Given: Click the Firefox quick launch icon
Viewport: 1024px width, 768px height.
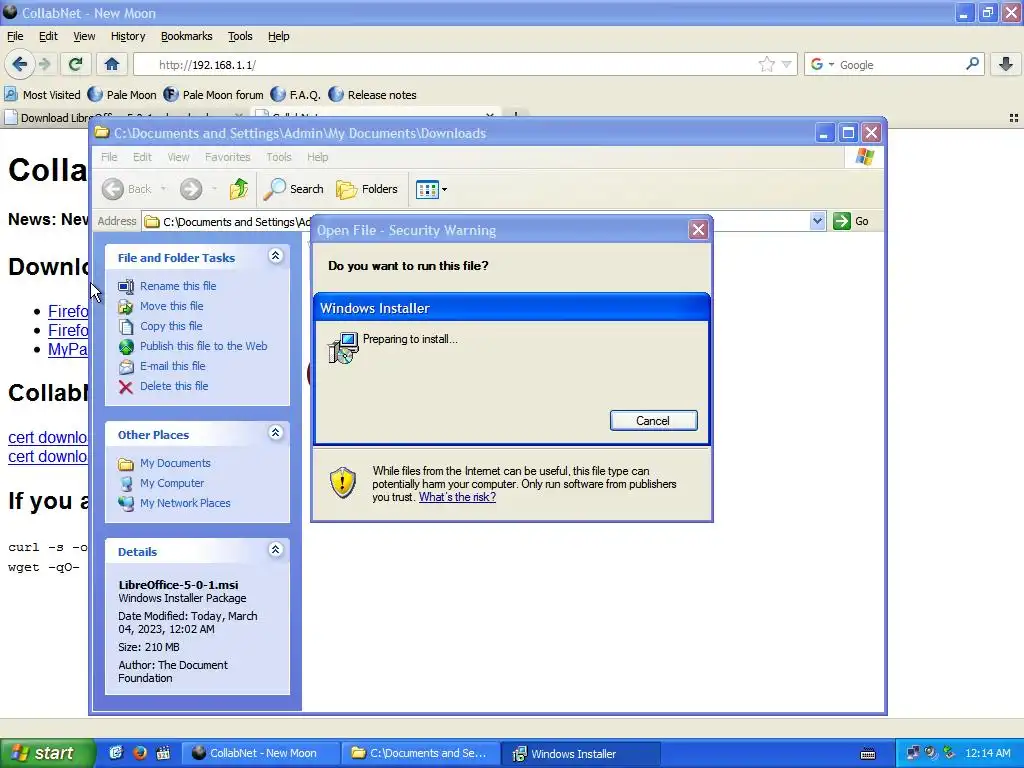Looking at the screenshot, I should [x=139, y=753].
